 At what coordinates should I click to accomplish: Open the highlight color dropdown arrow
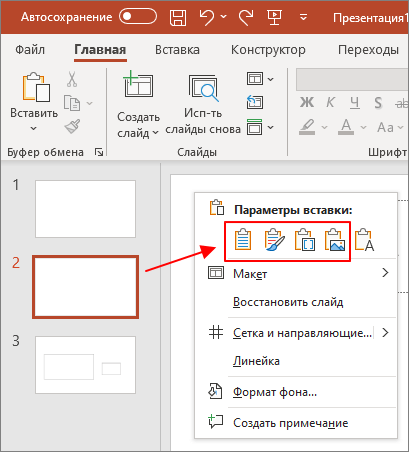[324, 127]
